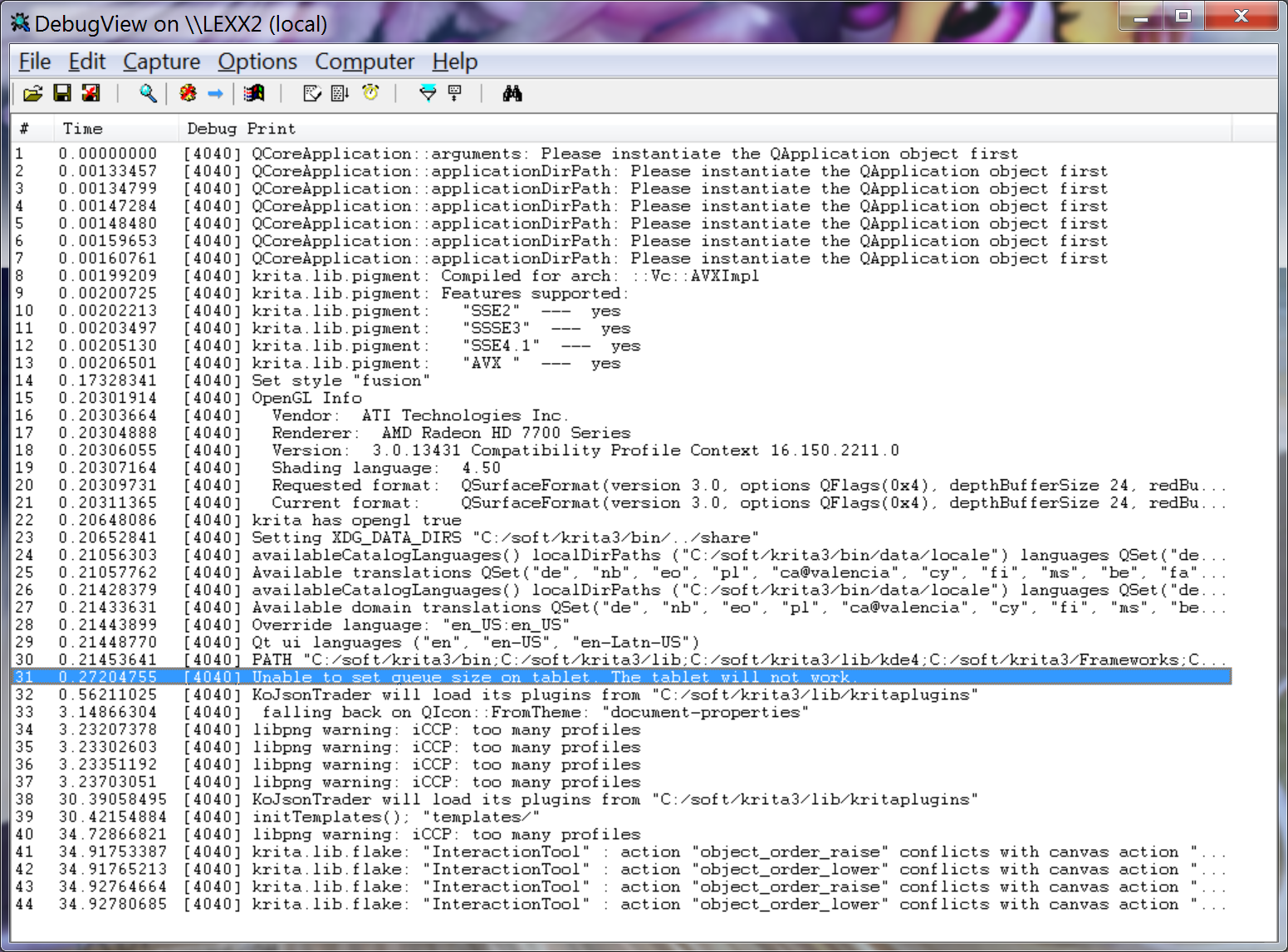
Task: Open the Computer menu
Action: (x=365, y=61)
